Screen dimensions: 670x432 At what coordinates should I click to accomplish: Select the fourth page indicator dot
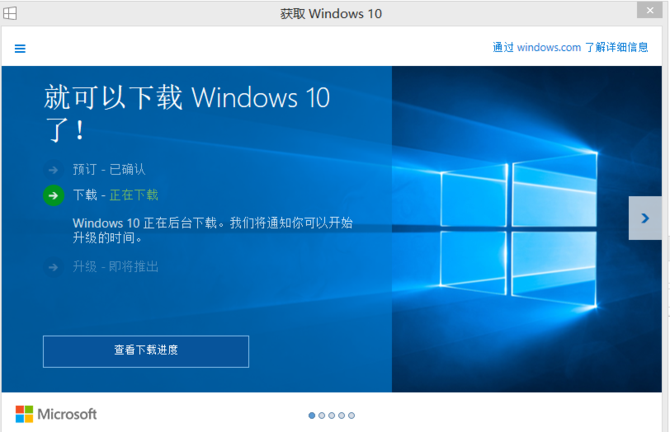(341, 415)
